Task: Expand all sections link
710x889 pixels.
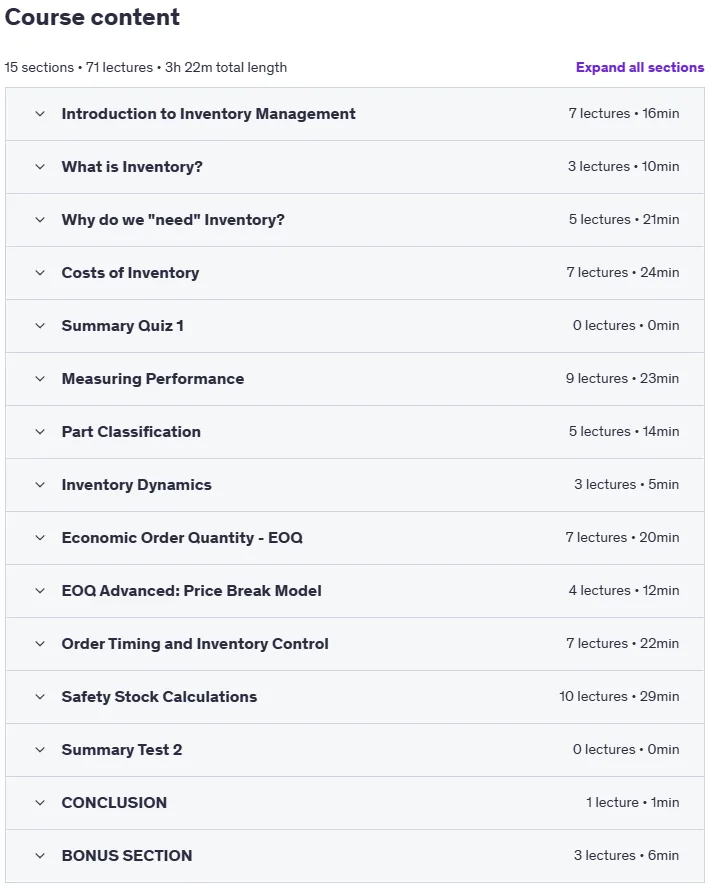Action: click(x=640, y=67)
